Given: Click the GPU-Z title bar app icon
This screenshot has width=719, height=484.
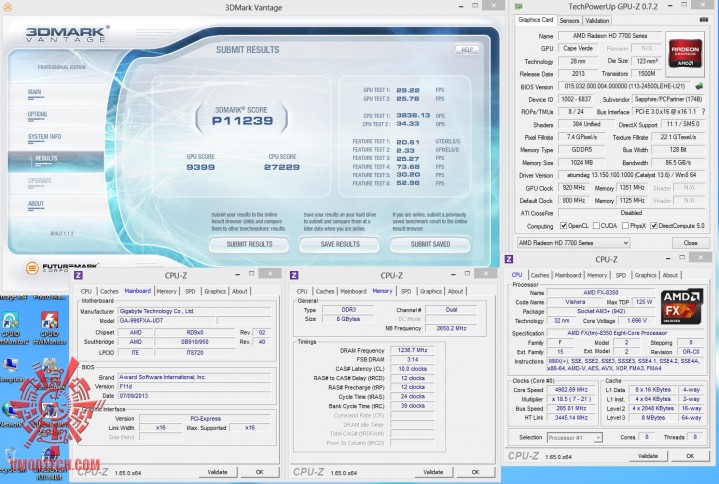Looking at the screenshot, I should [x=519, y=6].
